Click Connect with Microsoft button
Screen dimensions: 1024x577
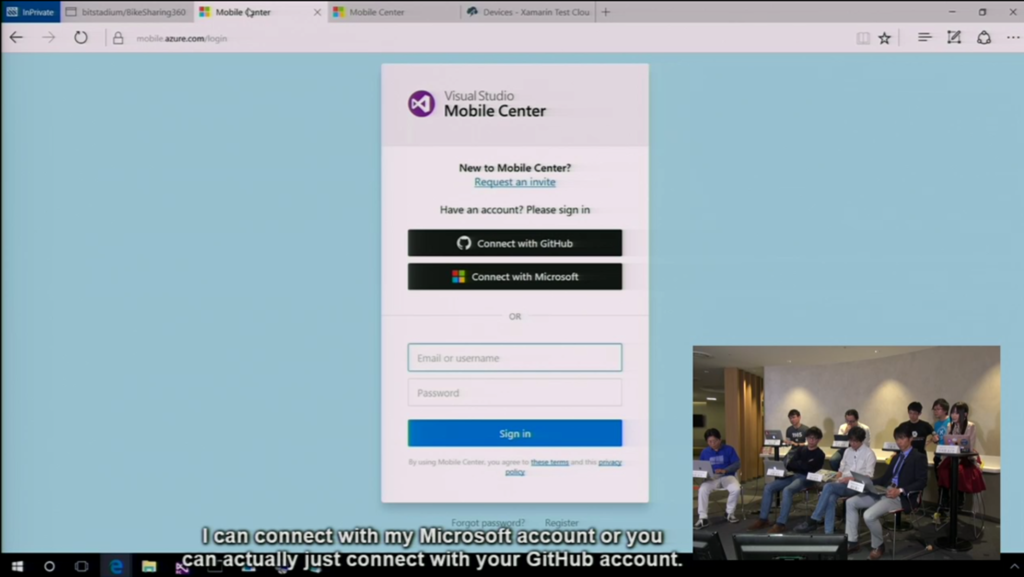[x=515, y=277]
